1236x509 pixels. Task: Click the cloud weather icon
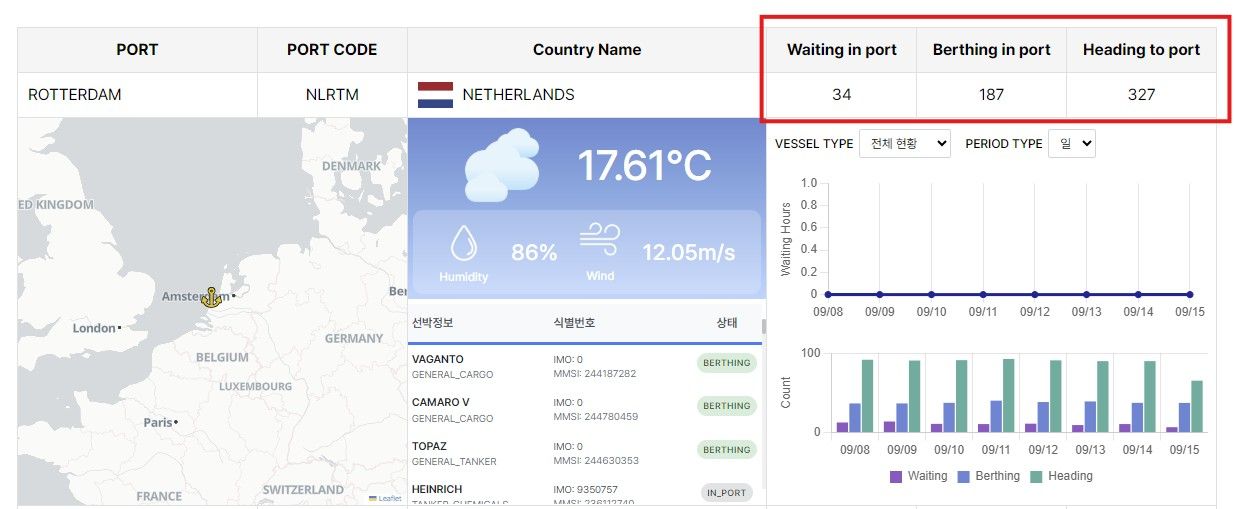(500, 165)
